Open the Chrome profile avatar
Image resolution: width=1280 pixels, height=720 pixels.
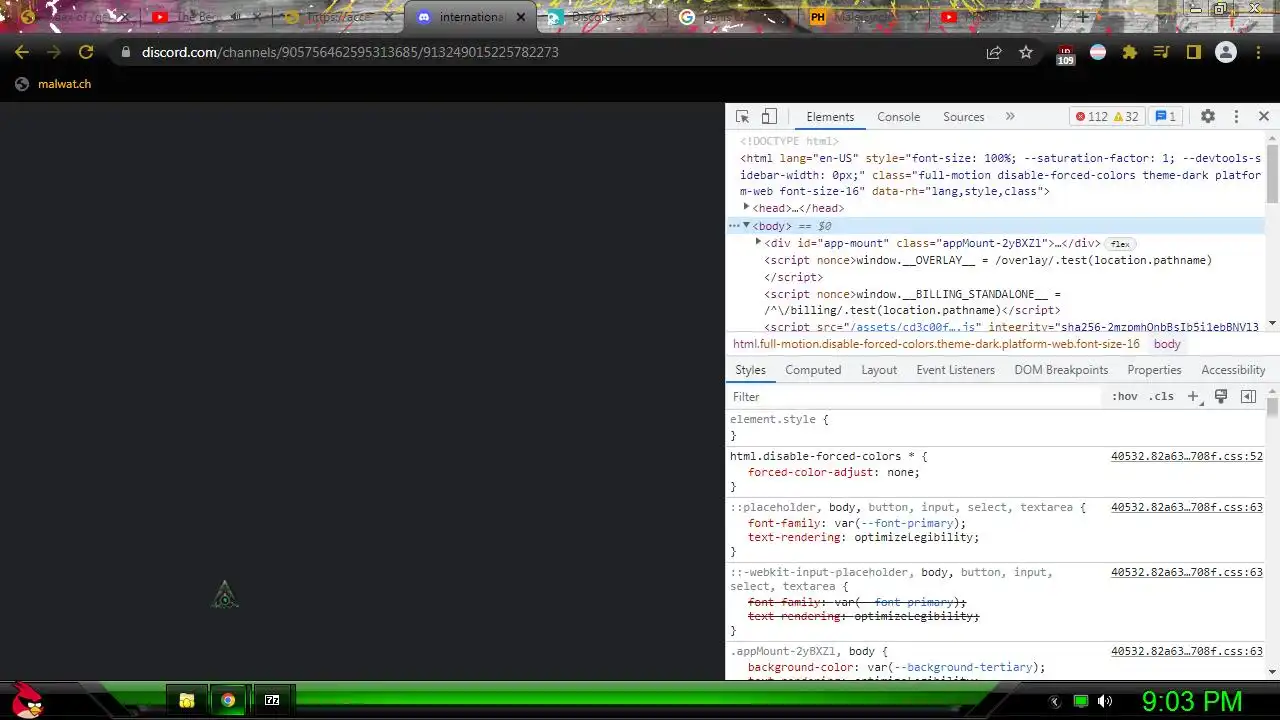tap(1226, 52)
